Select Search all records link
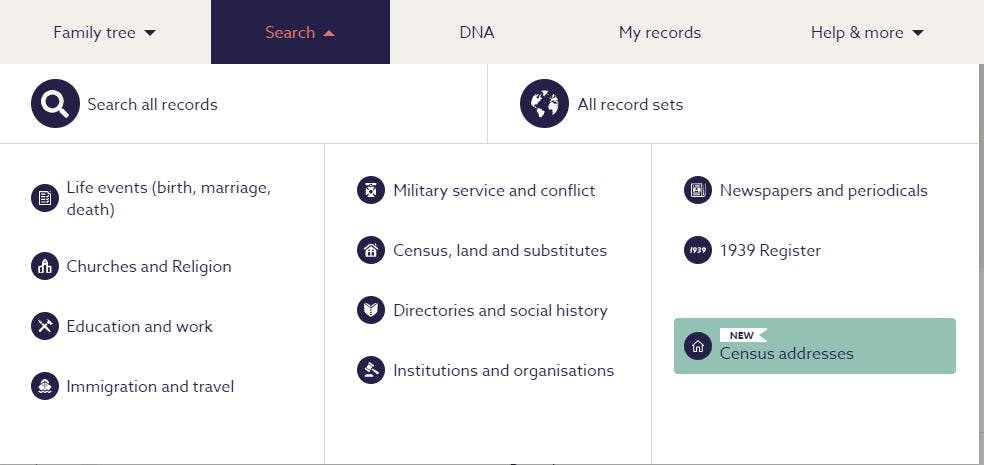 (x=152, y=104)
